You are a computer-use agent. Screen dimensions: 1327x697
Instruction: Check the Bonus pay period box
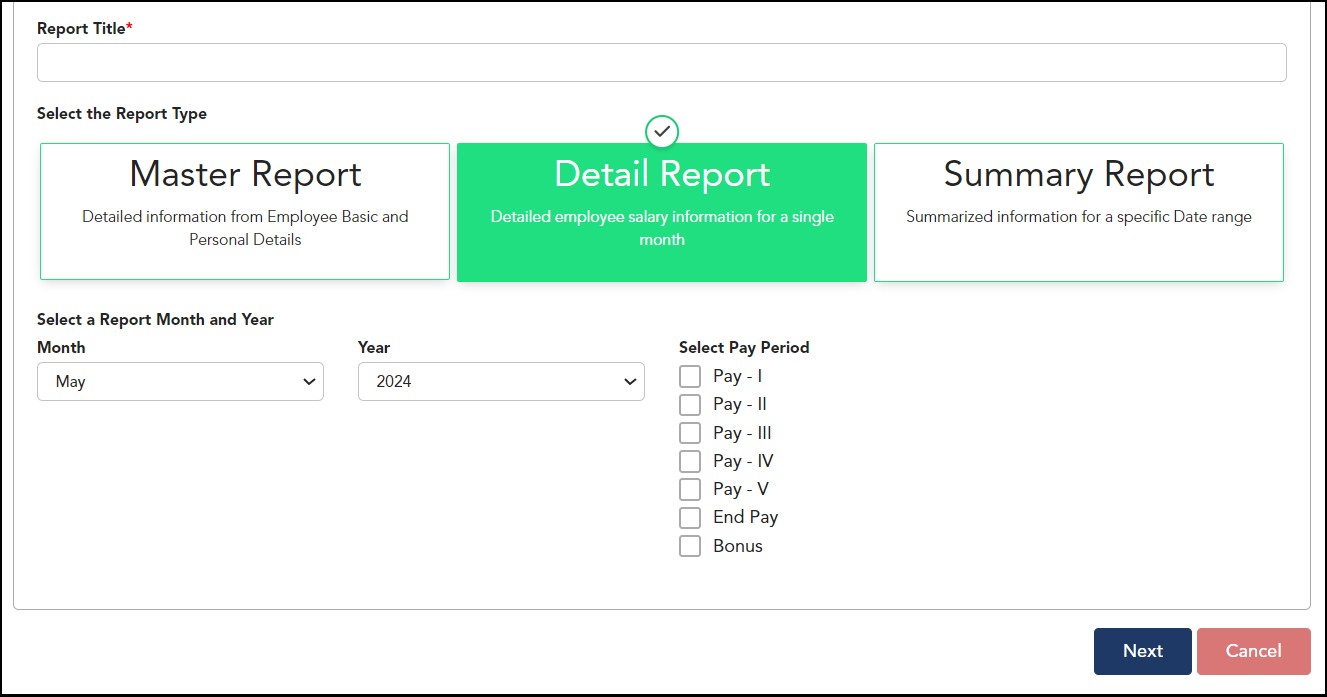coord(690,546)
